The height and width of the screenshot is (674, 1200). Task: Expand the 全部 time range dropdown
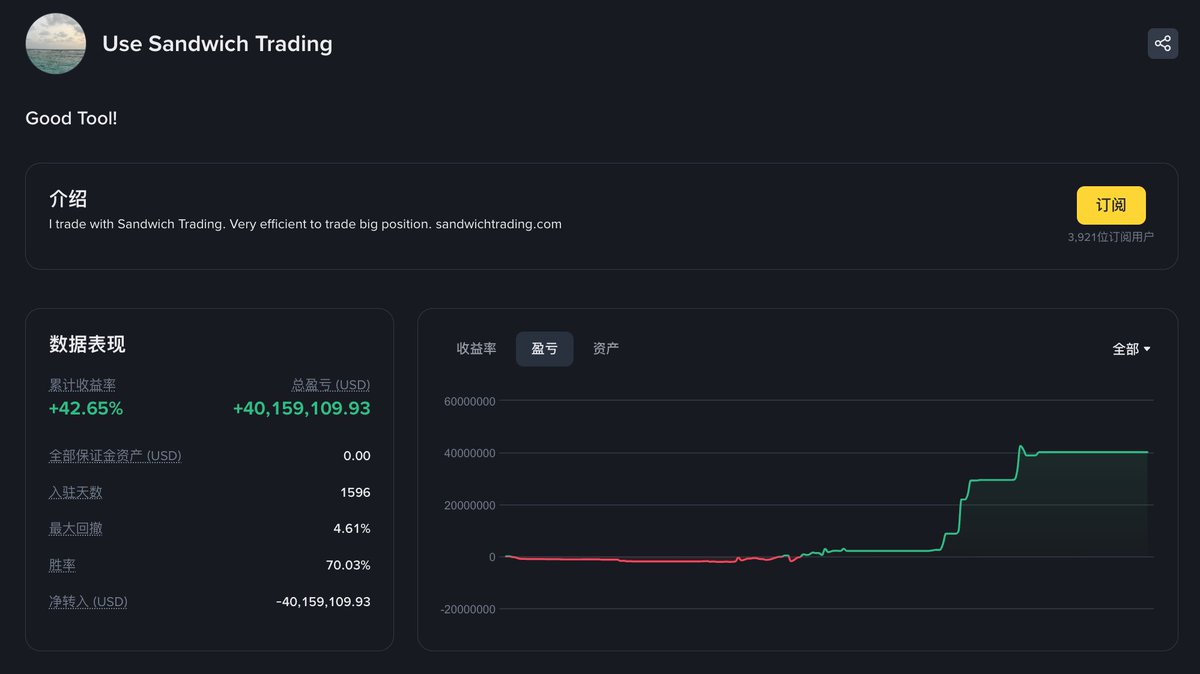[x=1131, y=349]
